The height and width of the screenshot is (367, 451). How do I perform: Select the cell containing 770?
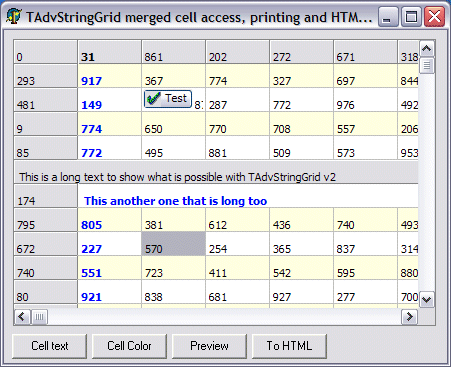click(x=238, y=124)
